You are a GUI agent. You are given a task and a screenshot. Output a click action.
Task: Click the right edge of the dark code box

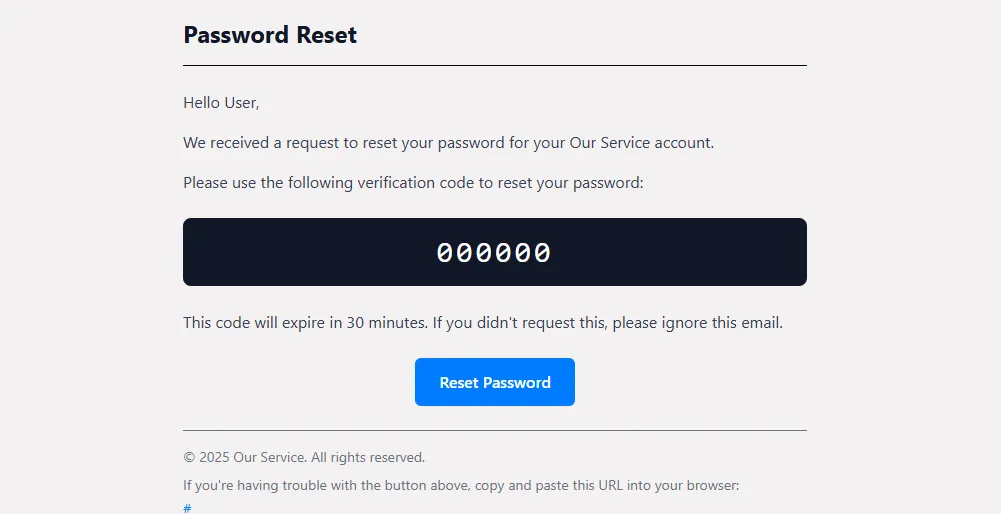(800, 252)
